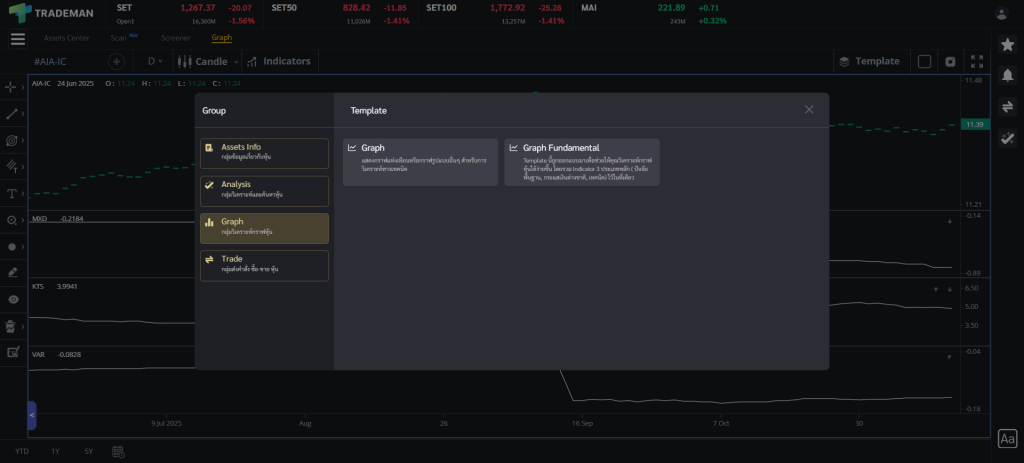Open the Indicators panel

278,61
